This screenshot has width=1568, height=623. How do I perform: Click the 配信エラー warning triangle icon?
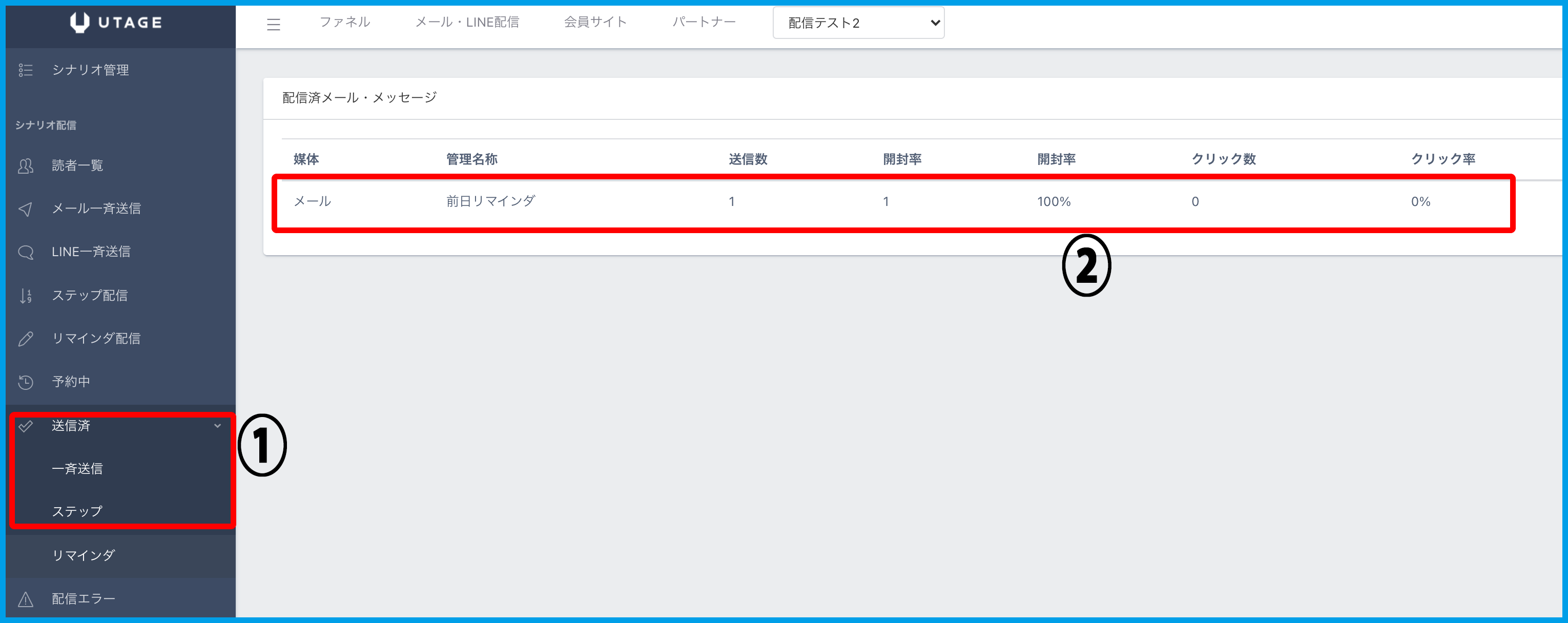click(26, 599)
